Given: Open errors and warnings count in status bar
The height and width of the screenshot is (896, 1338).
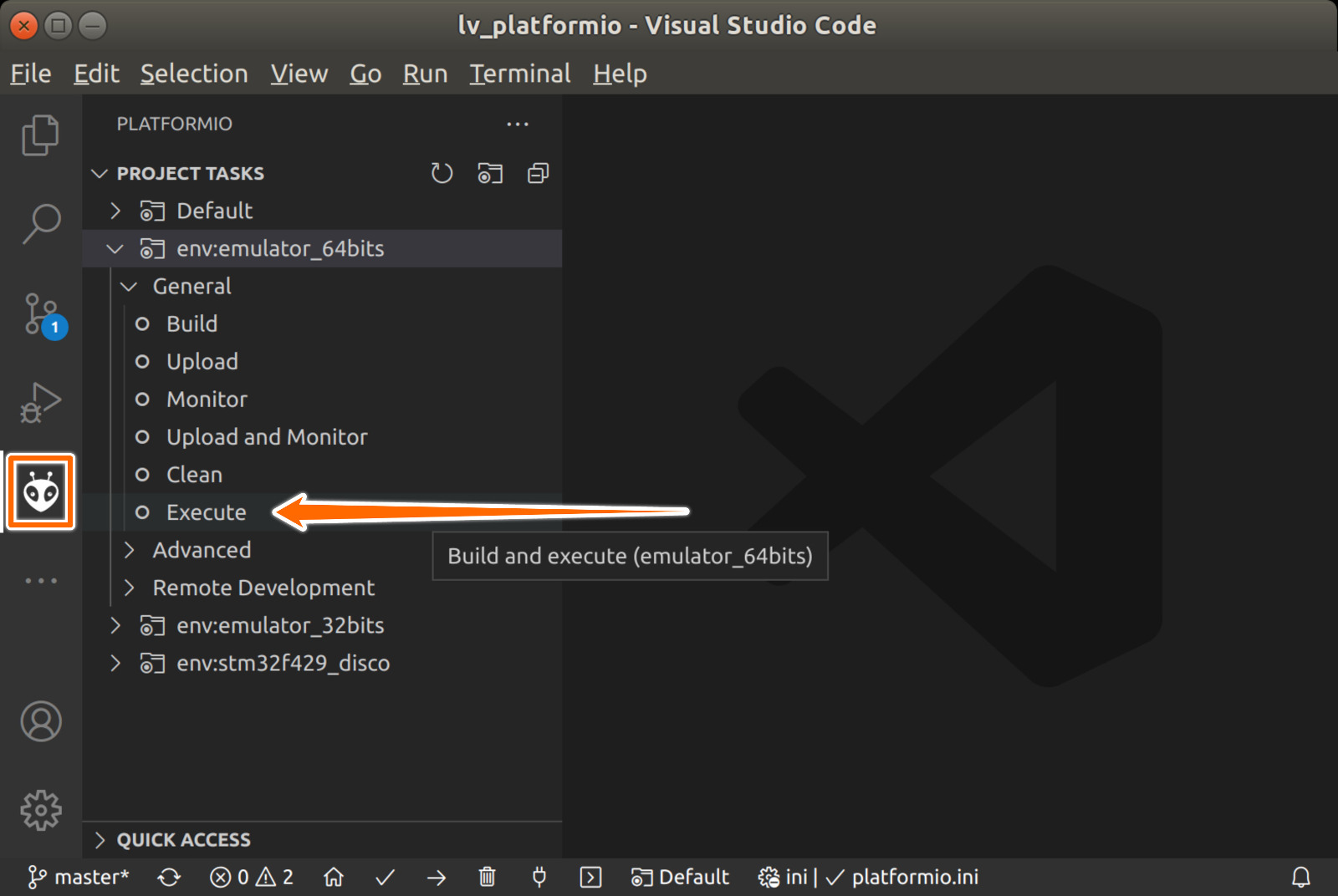Looking at the screenshot, I should 251,877.
